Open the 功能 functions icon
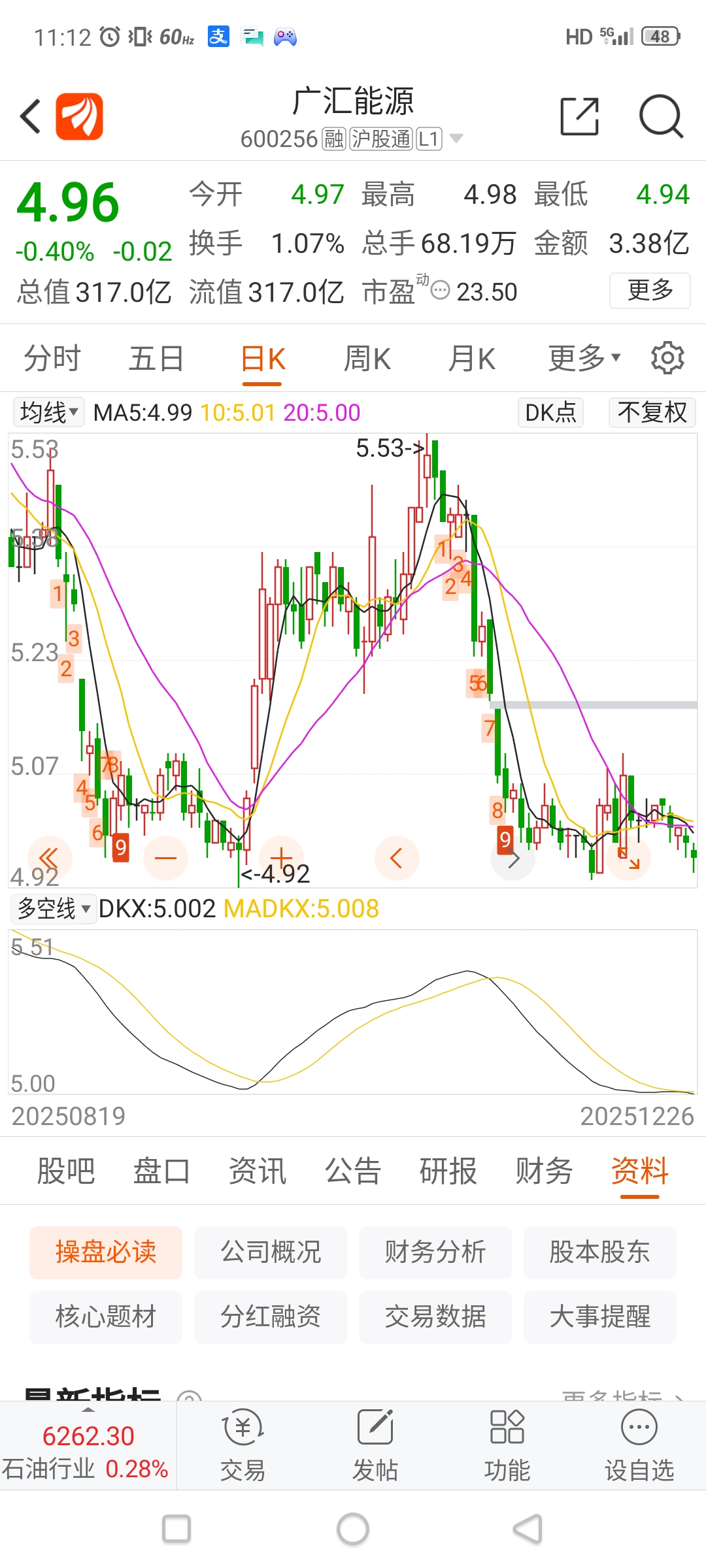Image resolution: width=706 pixels, height=1568 pixels. coord(507,1428)
